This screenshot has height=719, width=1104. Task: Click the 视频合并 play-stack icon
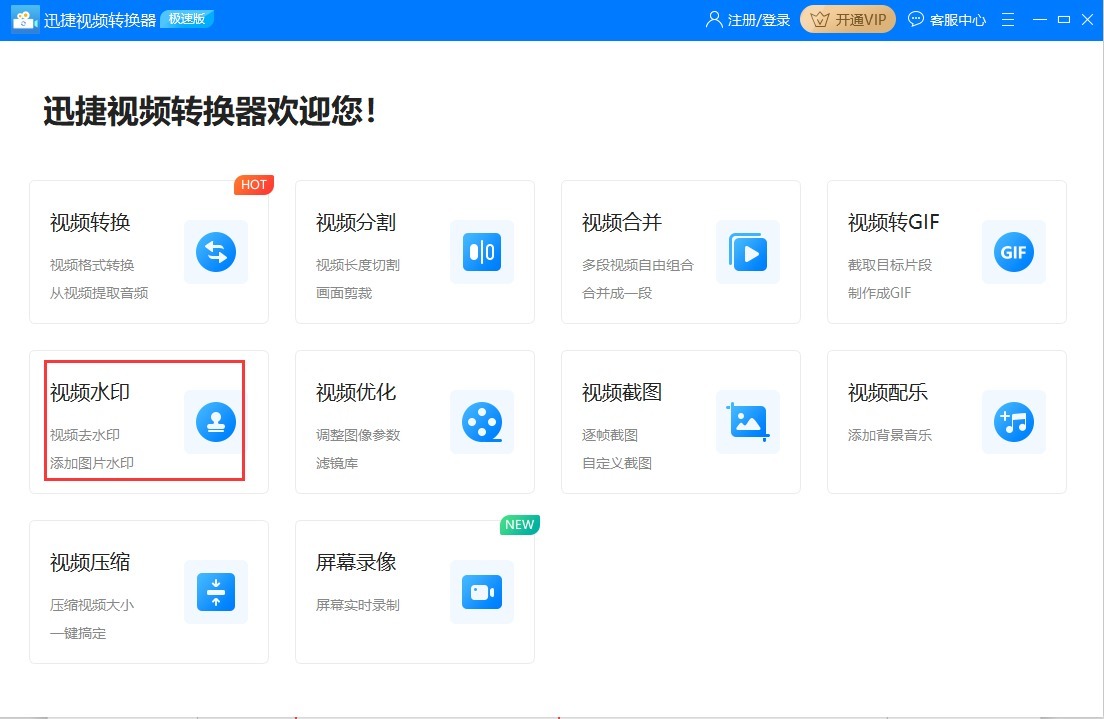[x=748, y=252]
